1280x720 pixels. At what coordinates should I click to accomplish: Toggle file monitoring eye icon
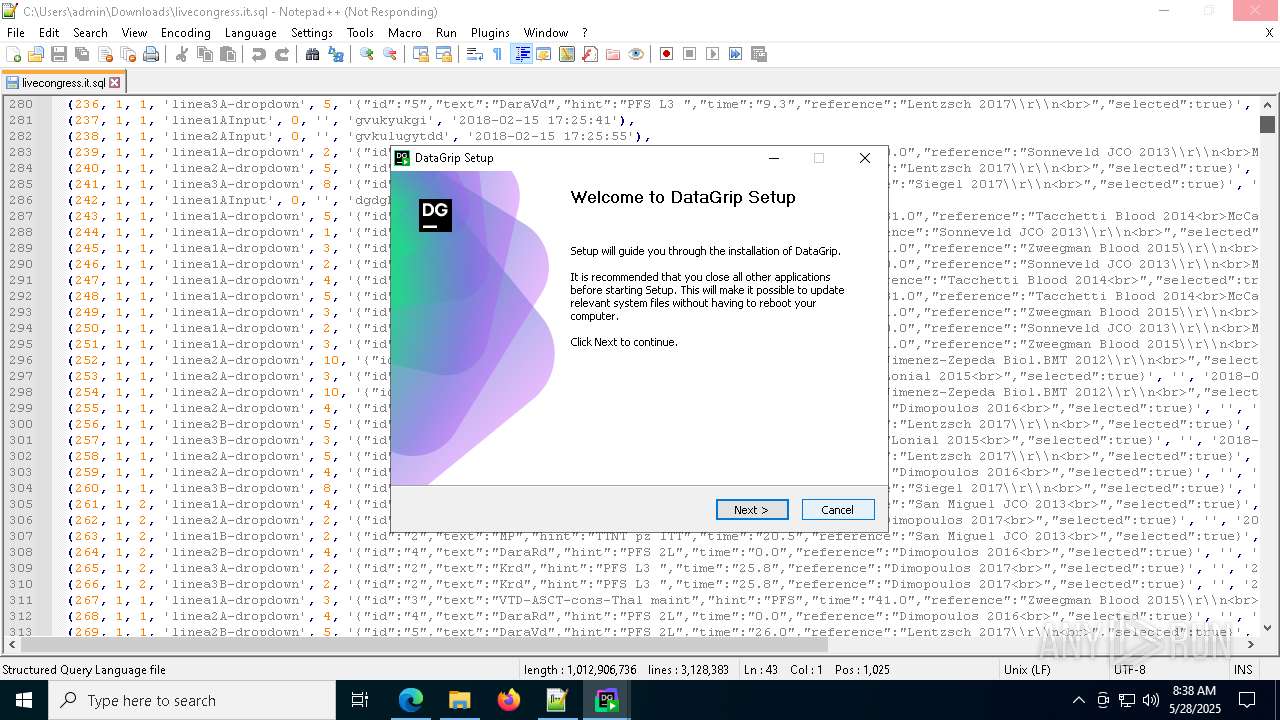point(636,54)
